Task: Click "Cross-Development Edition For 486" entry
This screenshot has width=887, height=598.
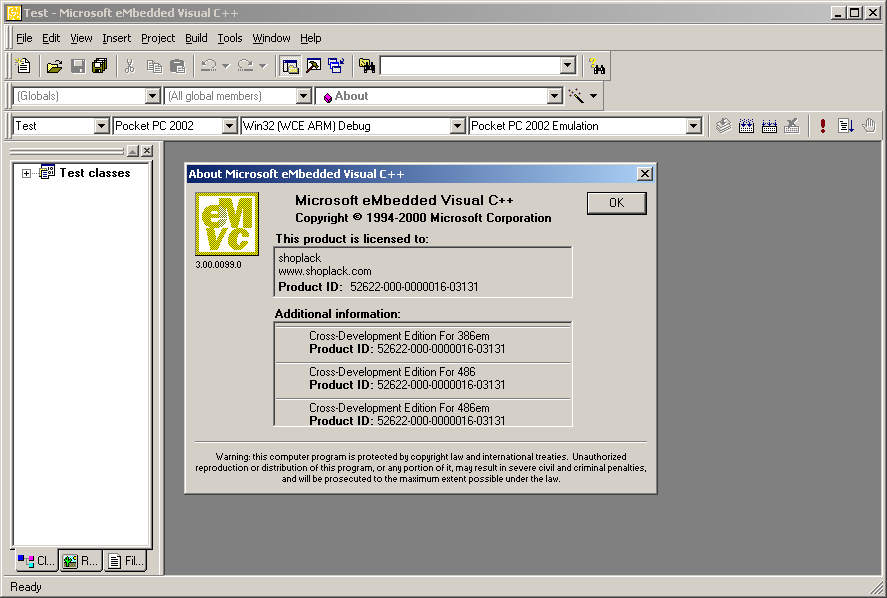Action: click(392, 372)
